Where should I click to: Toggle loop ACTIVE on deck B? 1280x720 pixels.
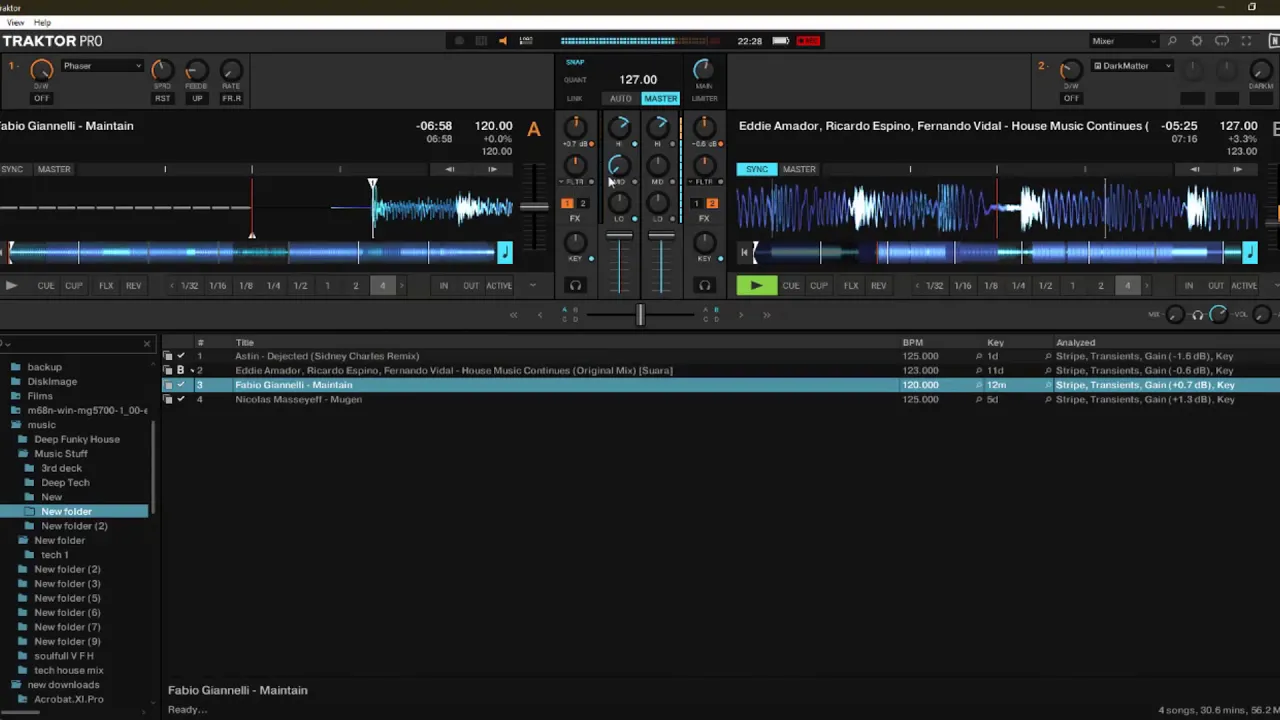pos(1244,286)
